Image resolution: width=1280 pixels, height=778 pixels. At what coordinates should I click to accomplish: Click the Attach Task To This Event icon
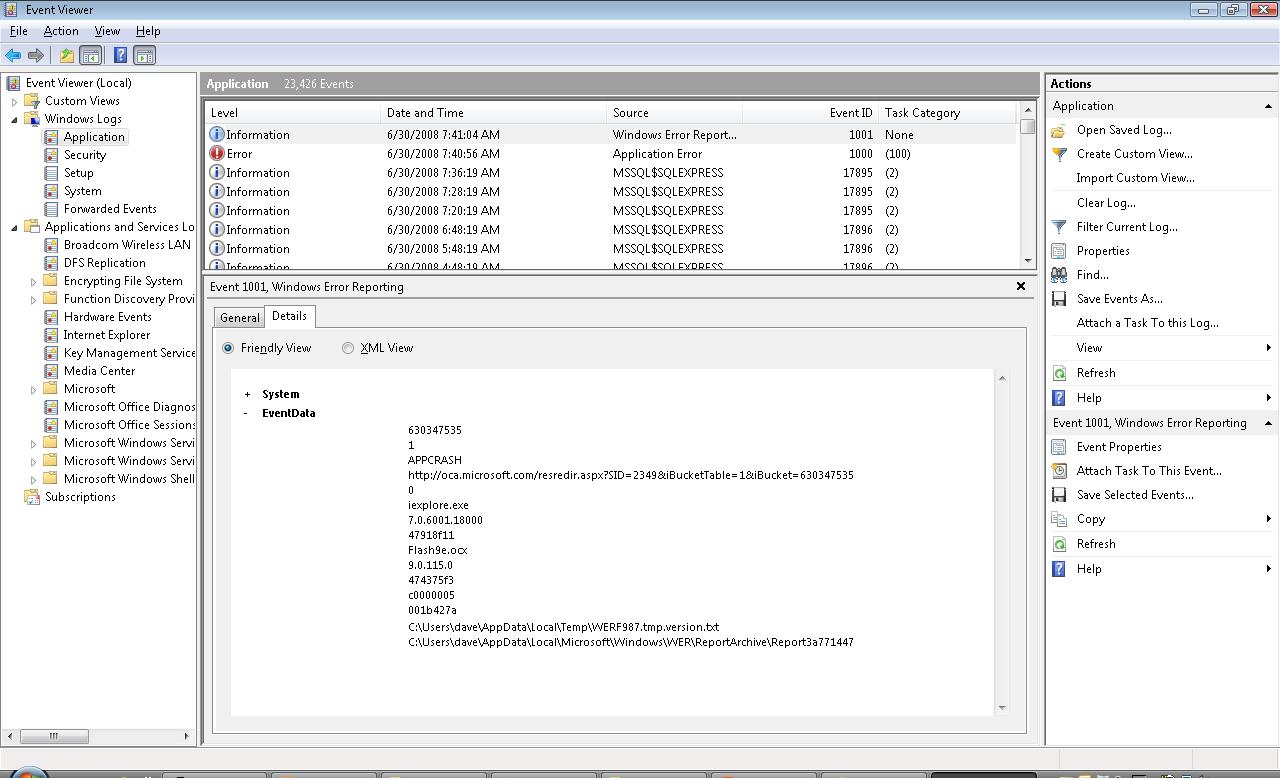1059,471
